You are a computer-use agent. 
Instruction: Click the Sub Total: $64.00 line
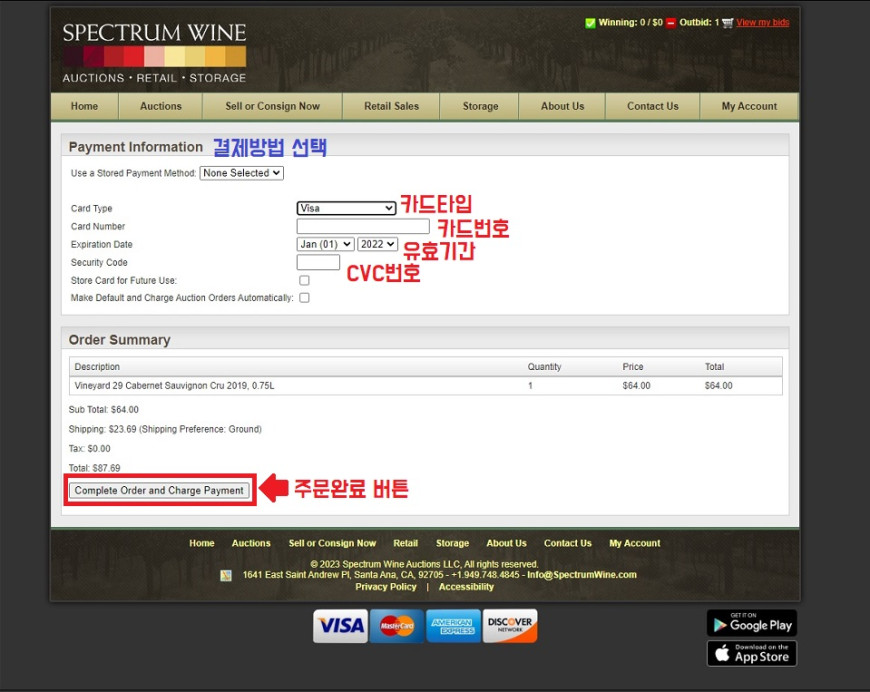click(x=104, y=410)
